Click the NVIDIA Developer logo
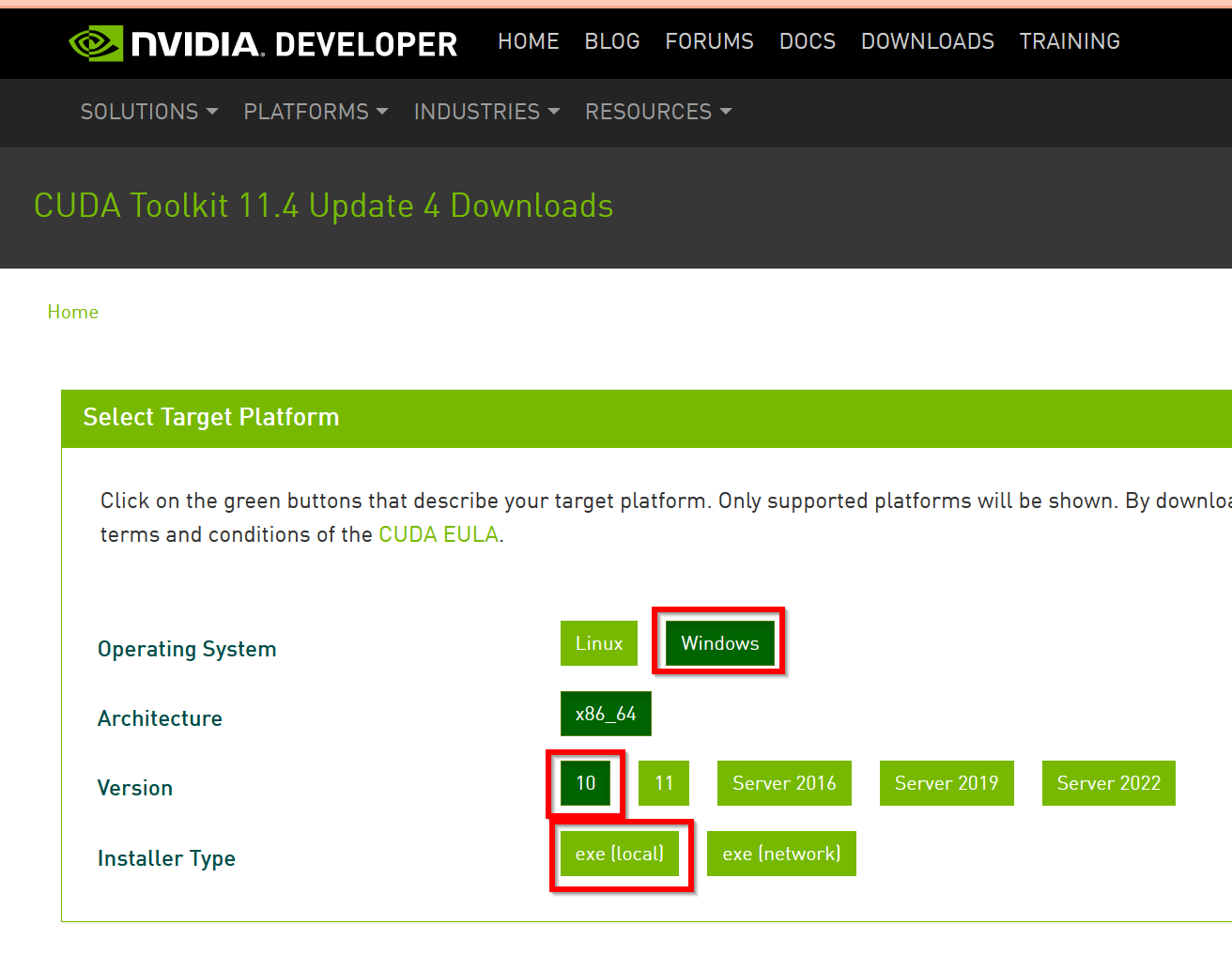The image size is (1232, 955). tap(263, 43)
